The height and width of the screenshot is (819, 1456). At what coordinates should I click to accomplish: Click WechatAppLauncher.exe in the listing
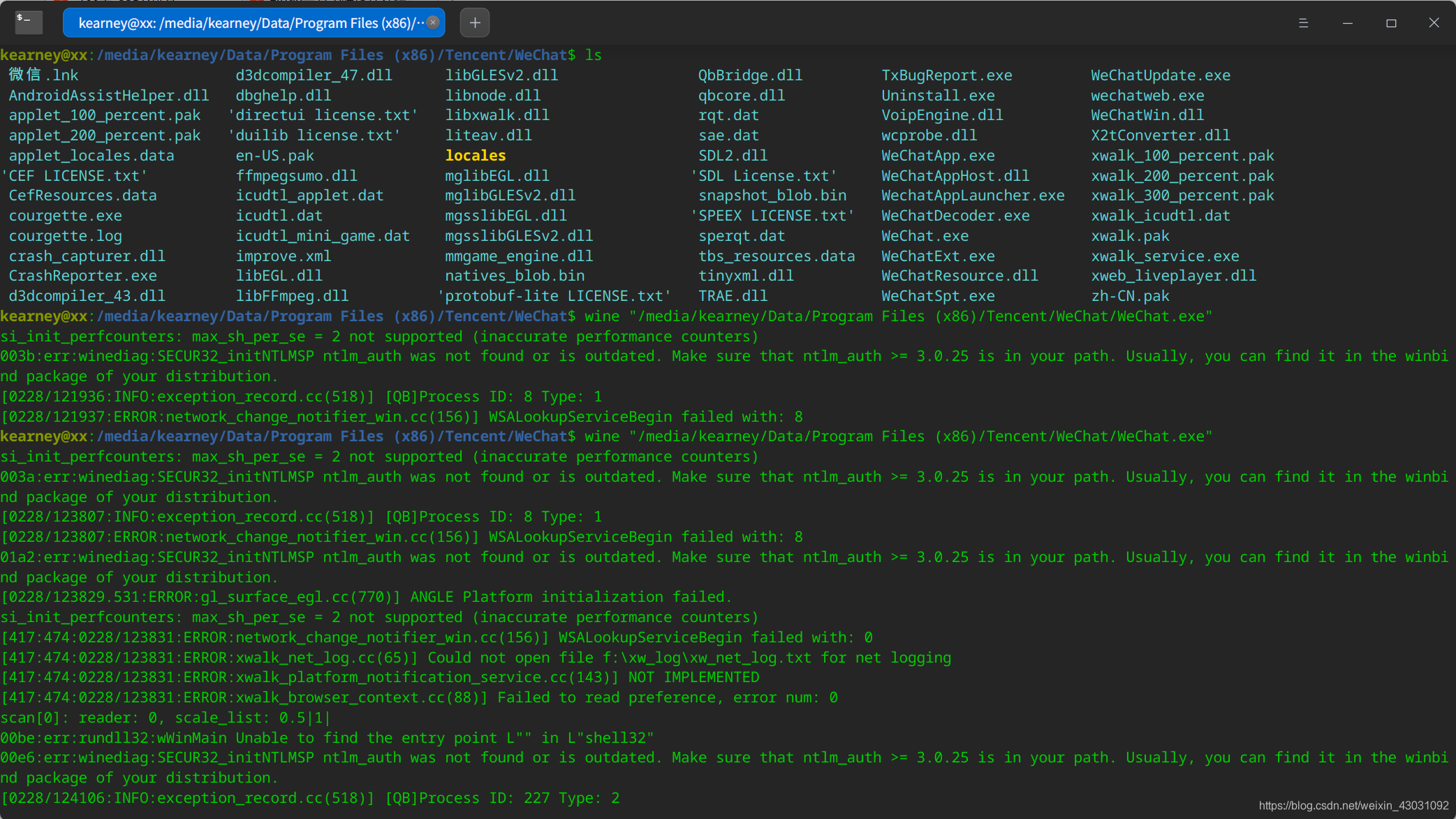(973, 195)
